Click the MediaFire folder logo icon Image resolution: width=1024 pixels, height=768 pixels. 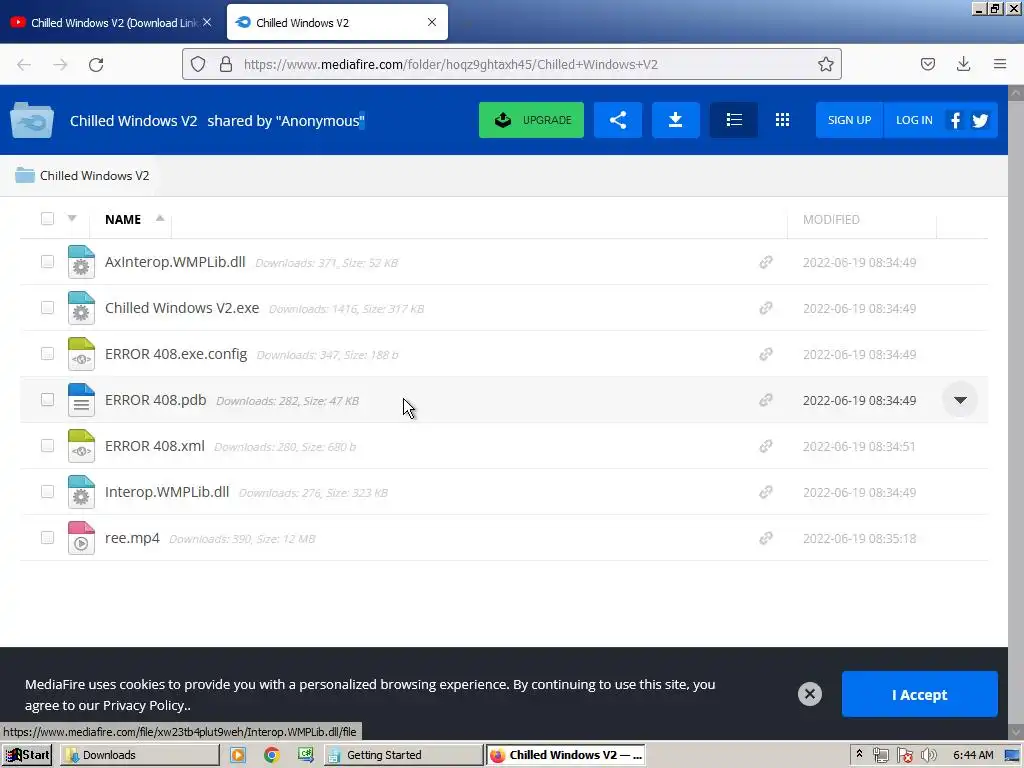pos(31,120)
